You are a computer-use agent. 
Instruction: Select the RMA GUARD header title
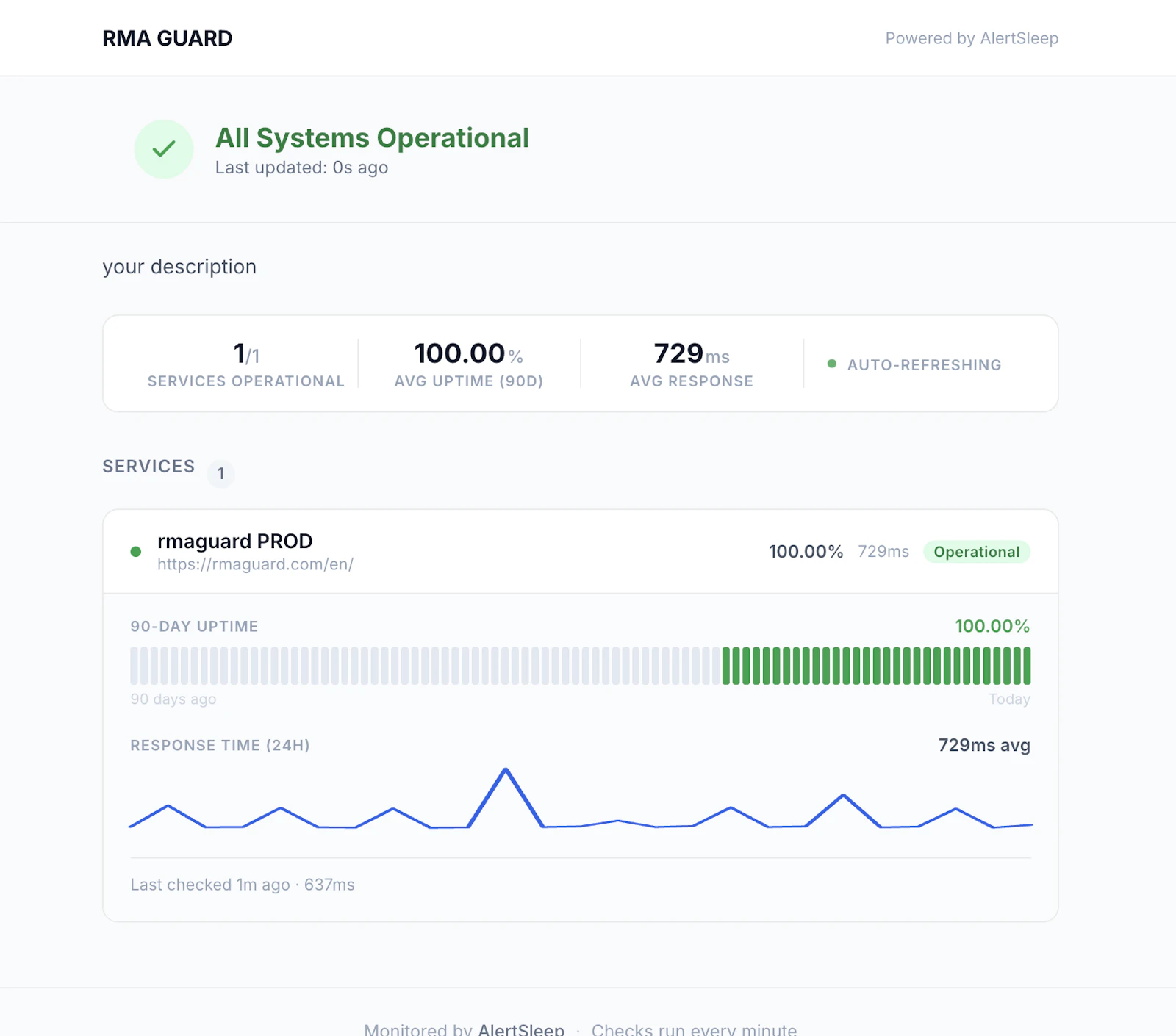[167, 37]
